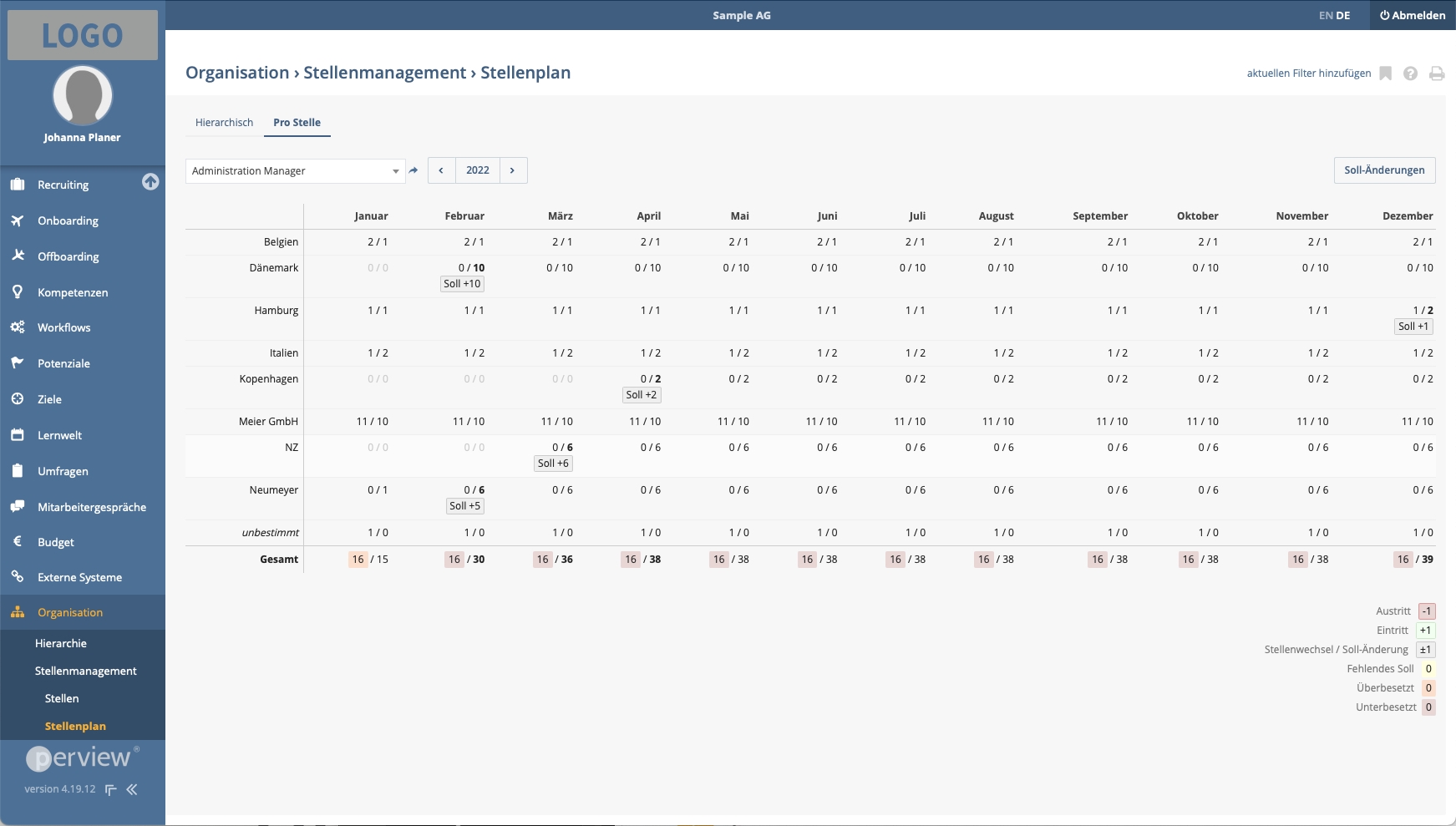Click the Soll +2 tag for Kopenhagen
The image size is (1456, 826).
642,395
